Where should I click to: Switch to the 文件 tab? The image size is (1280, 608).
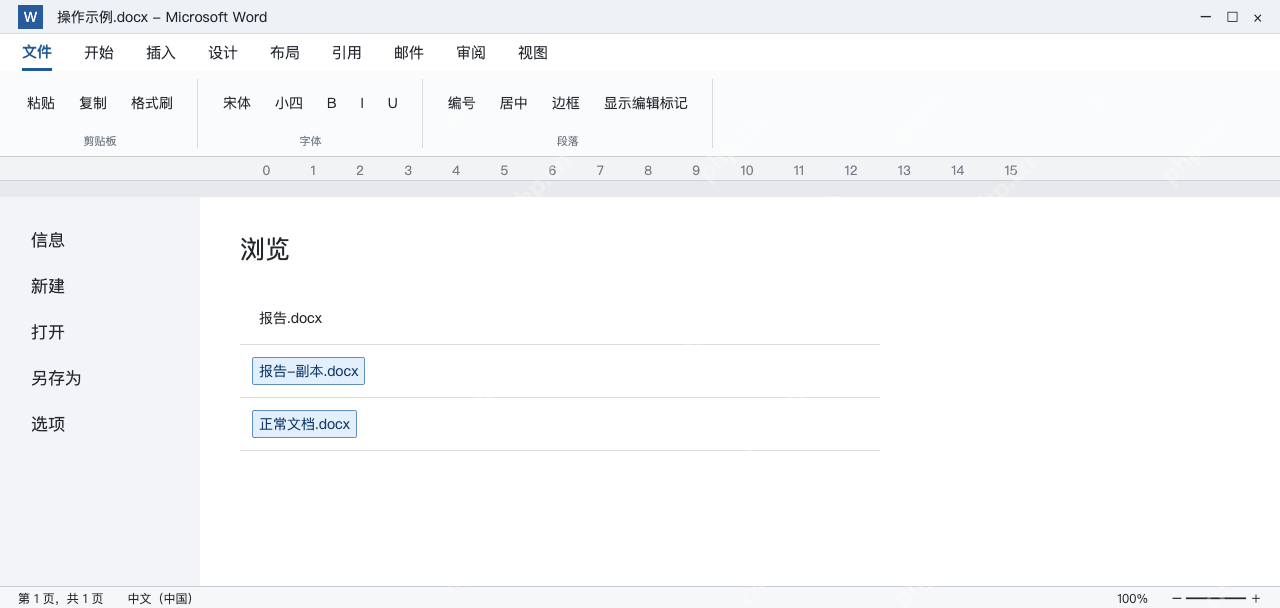[x=37, y=52]
